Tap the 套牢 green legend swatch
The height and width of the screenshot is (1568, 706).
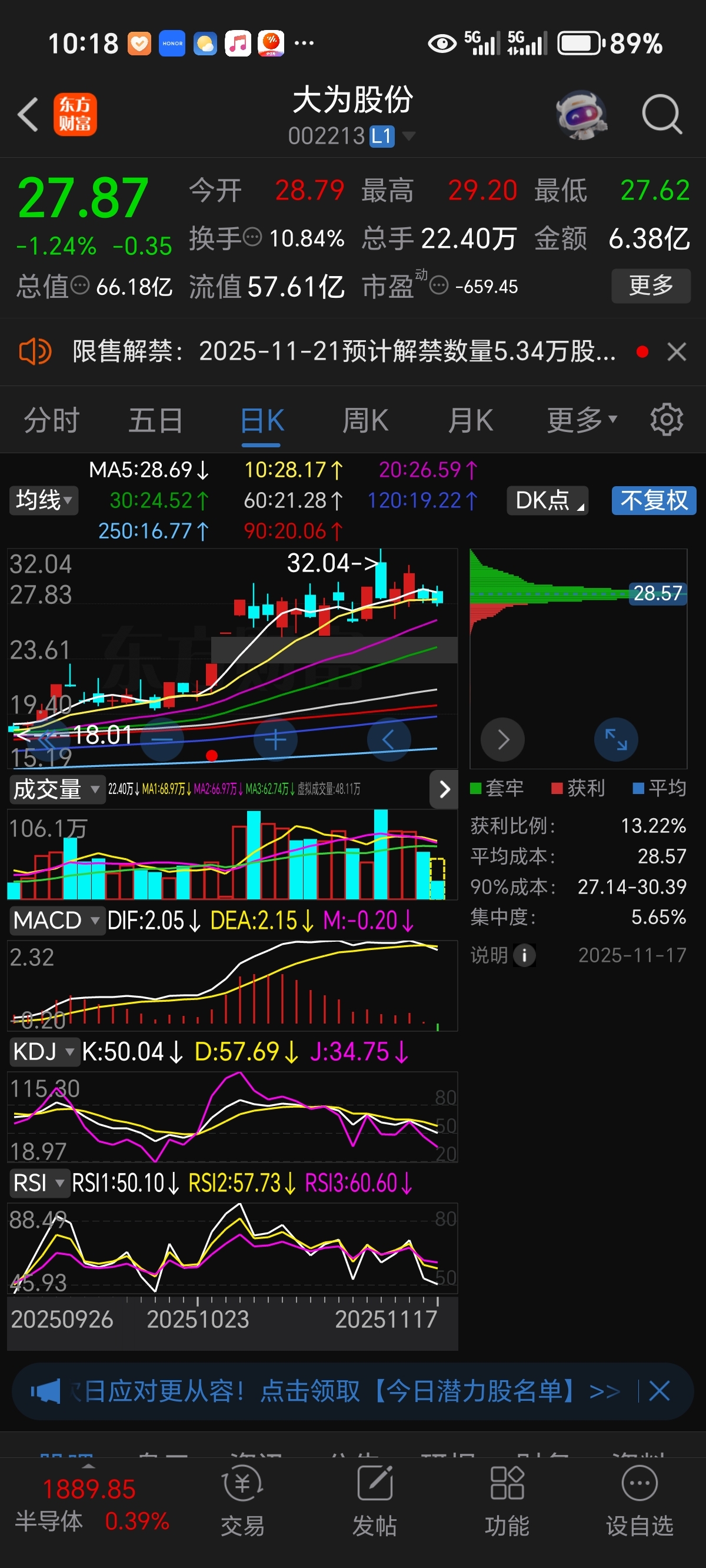click(476, 788)
